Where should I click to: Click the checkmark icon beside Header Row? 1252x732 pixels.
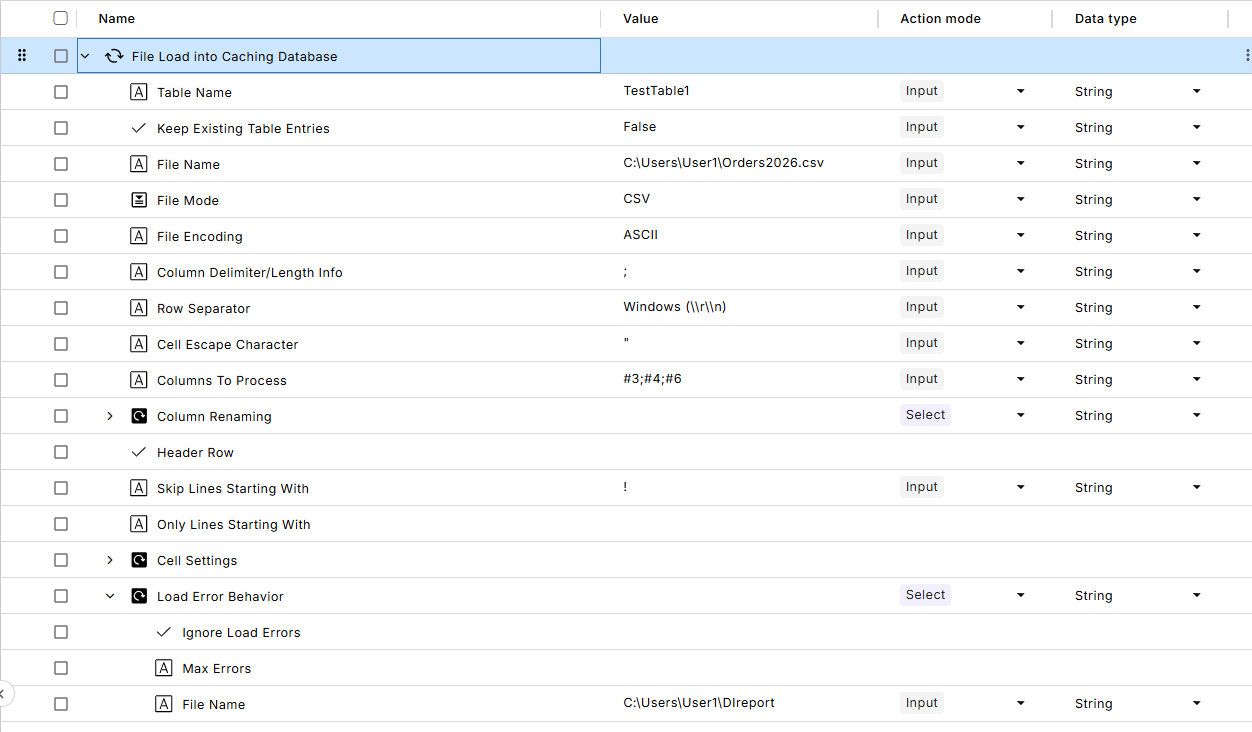139,452
